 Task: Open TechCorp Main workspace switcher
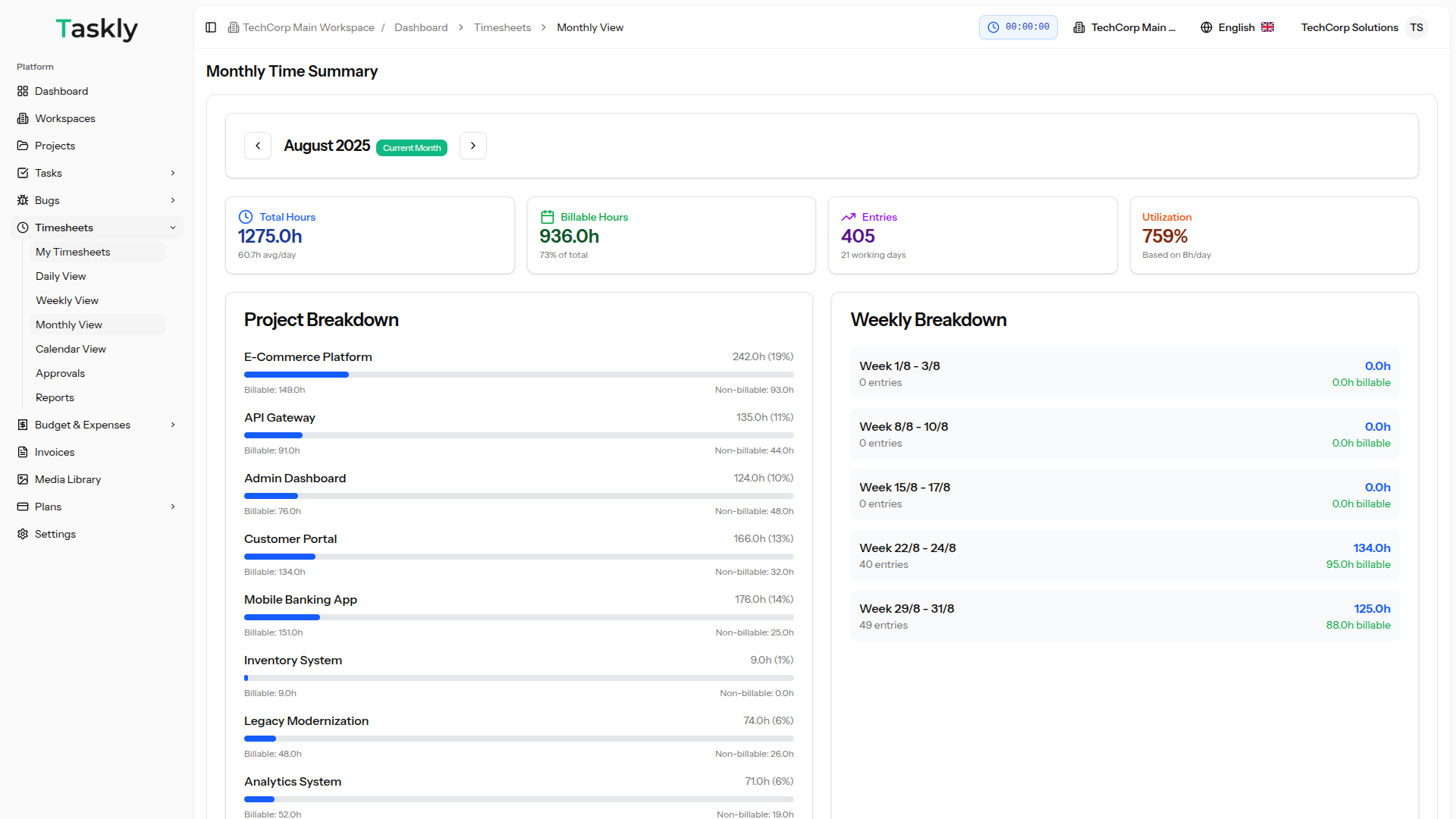click(x=1125, y=27)
